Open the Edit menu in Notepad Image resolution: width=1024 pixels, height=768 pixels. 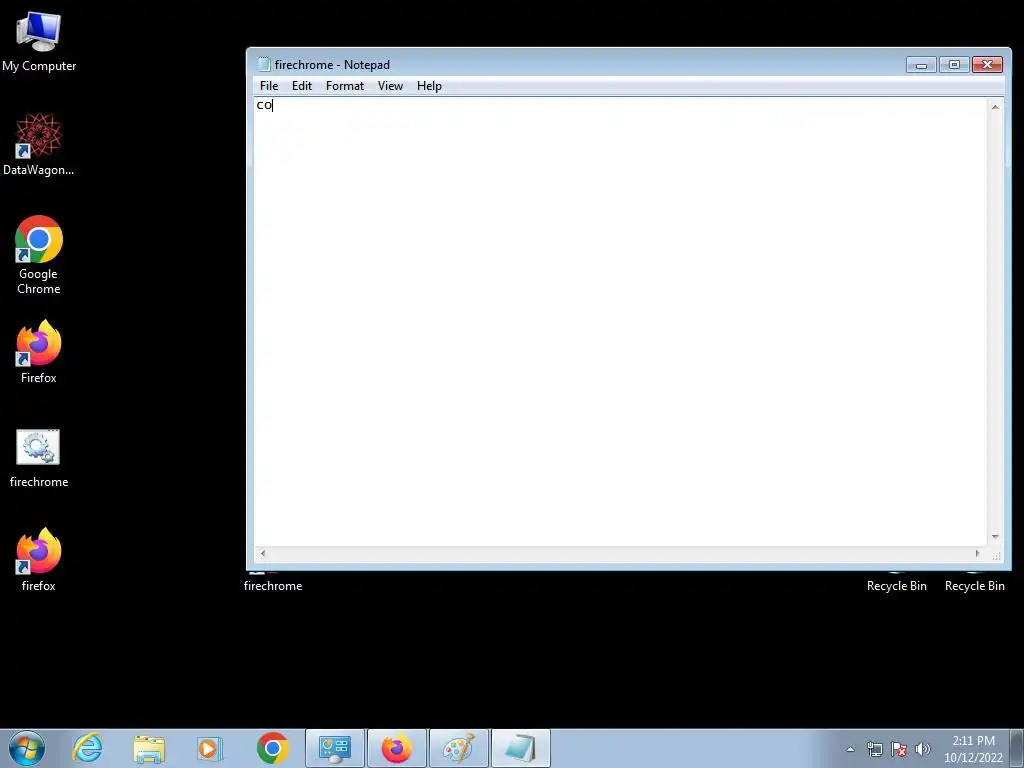(302, 86)
